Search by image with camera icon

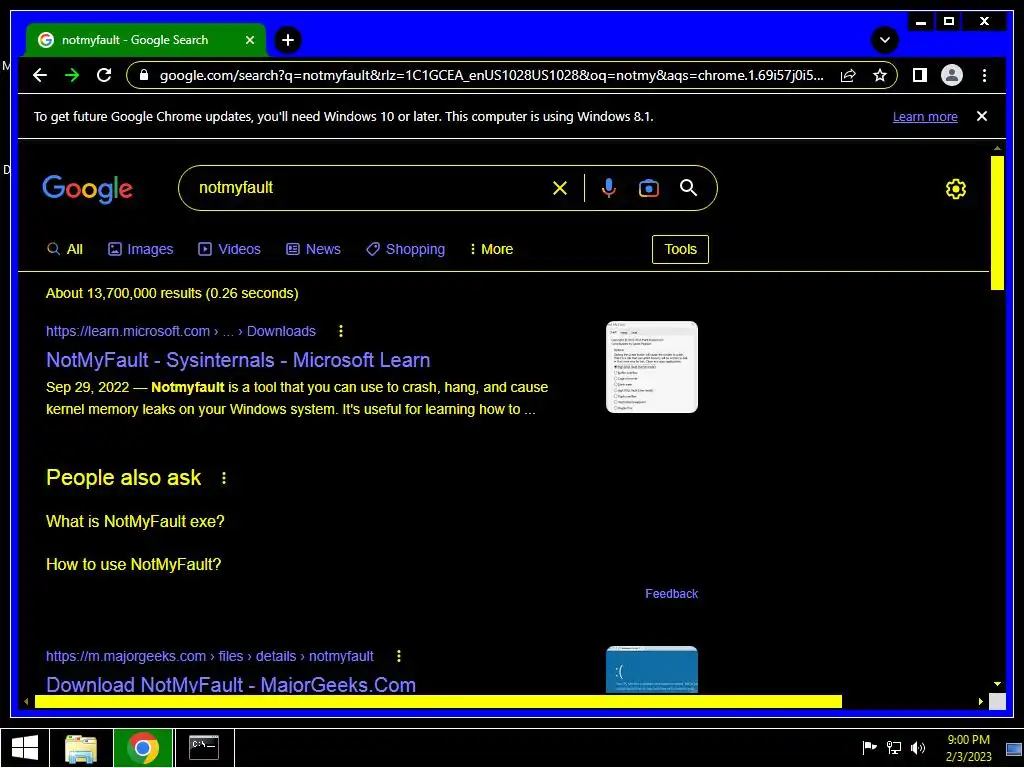click(x=648, y=188)
